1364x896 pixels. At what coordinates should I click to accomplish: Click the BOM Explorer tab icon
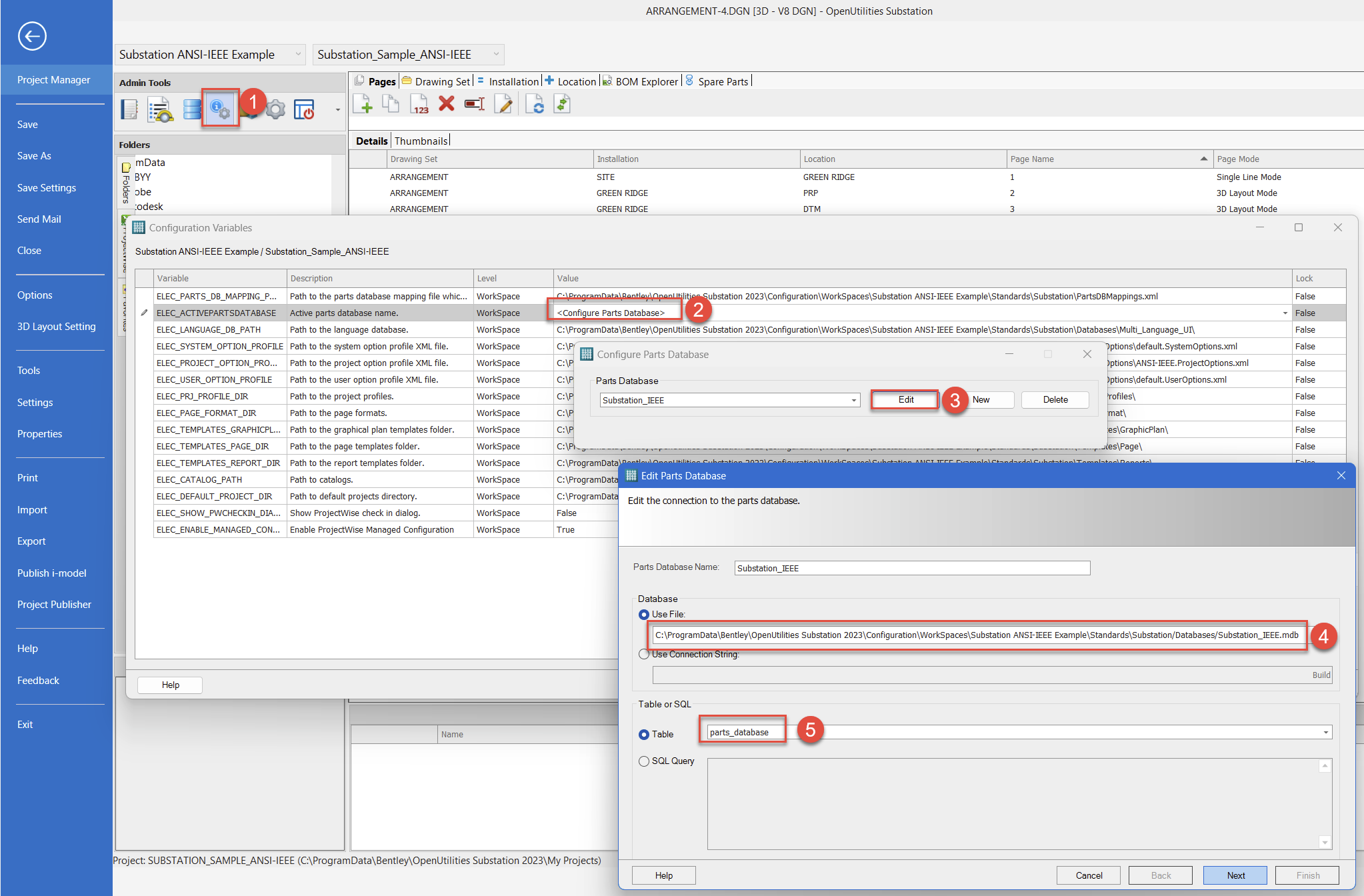point(607,81)
